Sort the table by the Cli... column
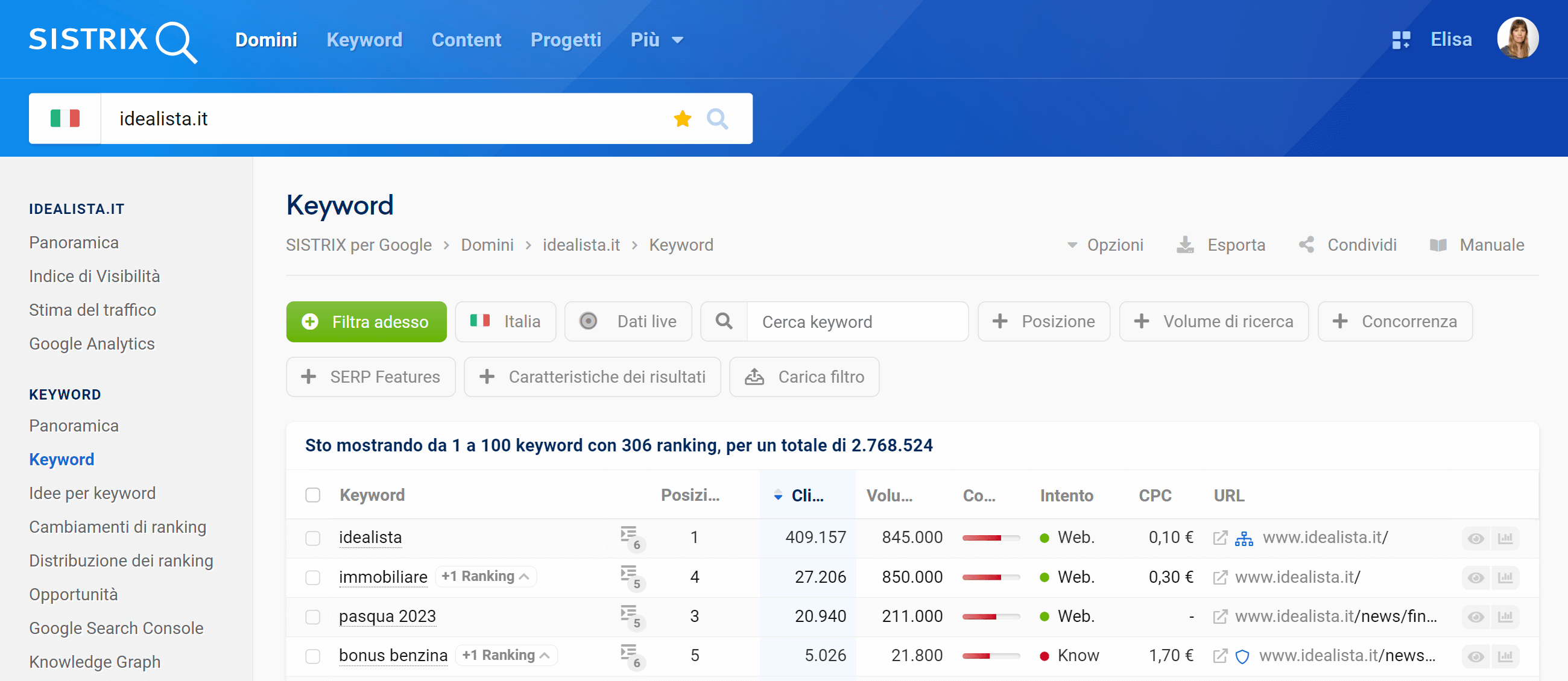This screenshot has width=1568, height=681. pos(806,495)
